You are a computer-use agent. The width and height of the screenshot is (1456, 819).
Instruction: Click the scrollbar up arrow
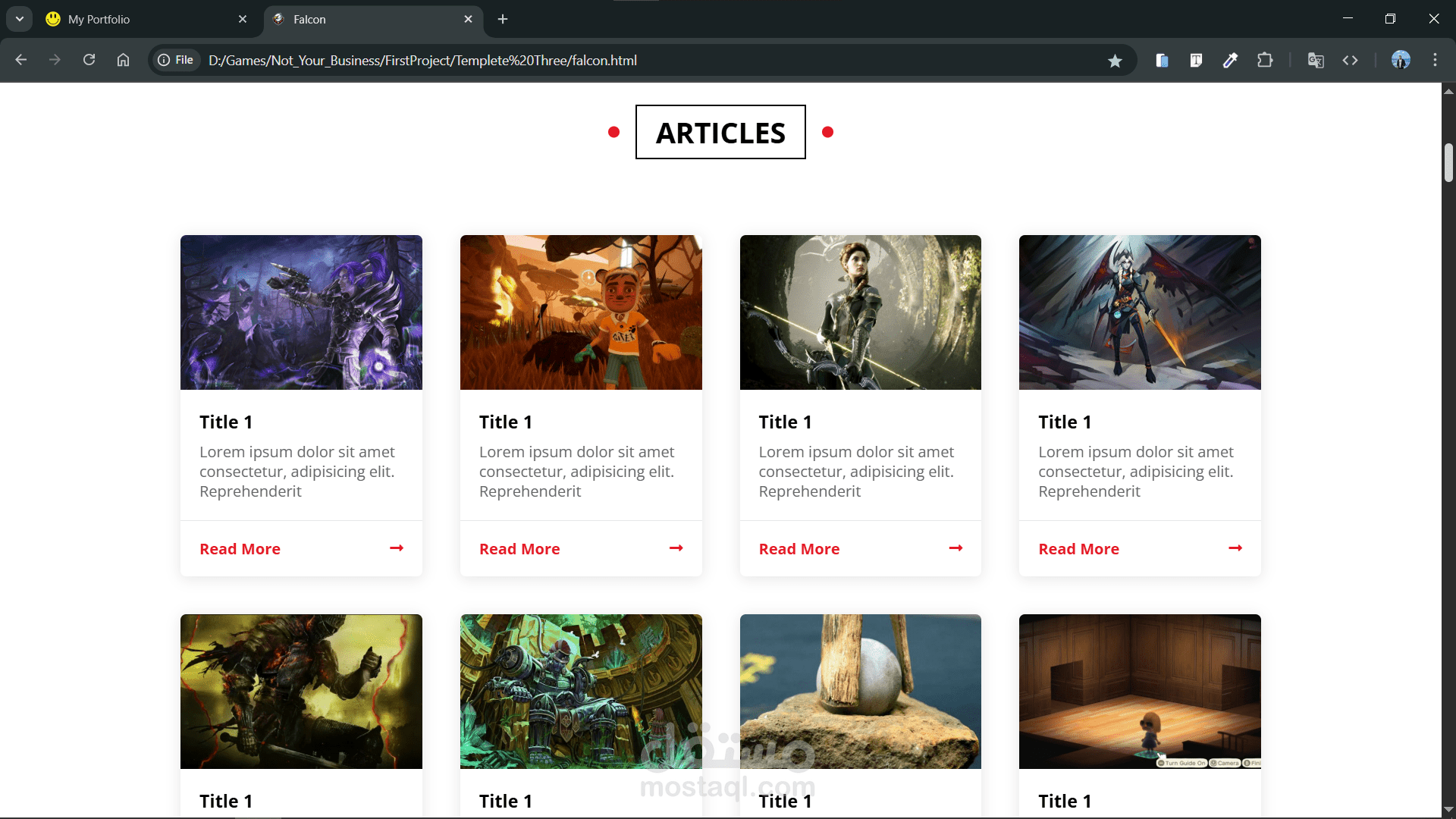coord(1448,91)
